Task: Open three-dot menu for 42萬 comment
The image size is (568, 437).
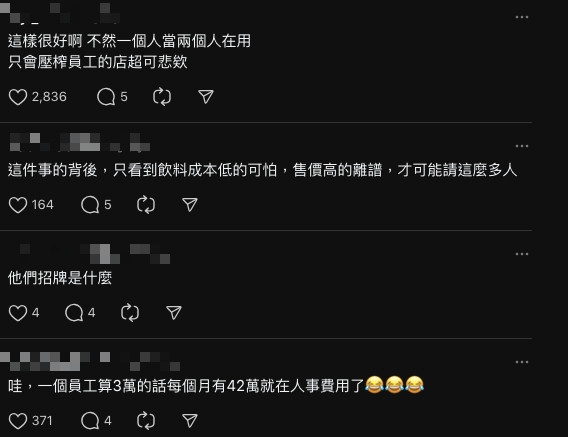Action: pyautogui.click(x=522, y=362)
